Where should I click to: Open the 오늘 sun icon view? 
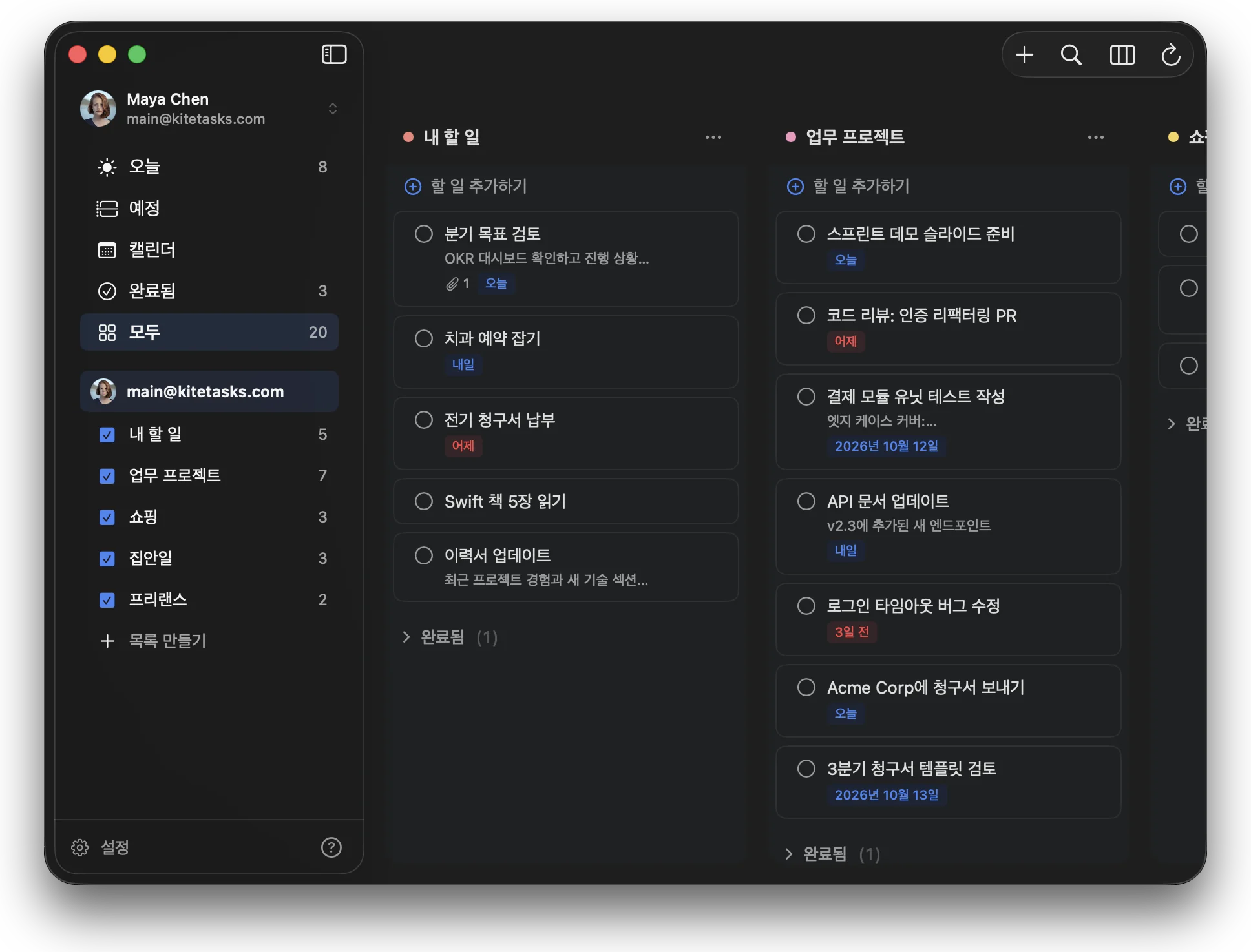click(107, 167)
